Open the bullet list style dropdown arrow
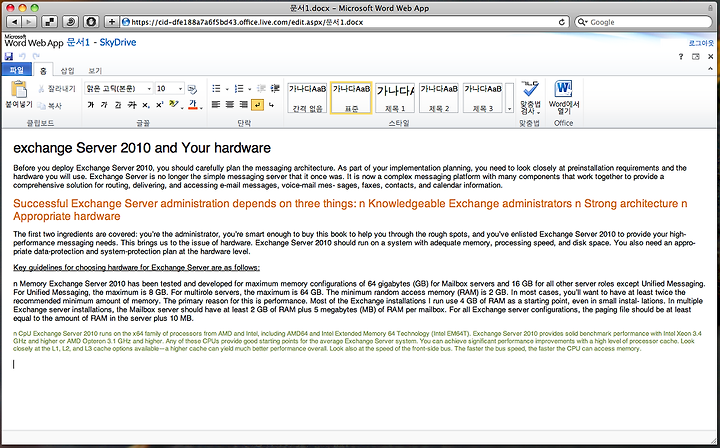720x448 pixels. tap(227, 89)
